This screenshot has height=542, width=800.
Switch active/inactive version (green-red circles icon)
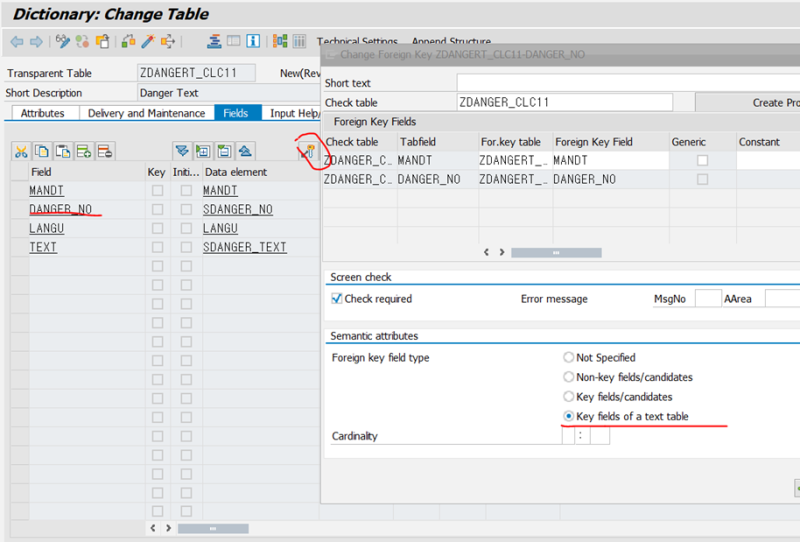click(82, 41)
